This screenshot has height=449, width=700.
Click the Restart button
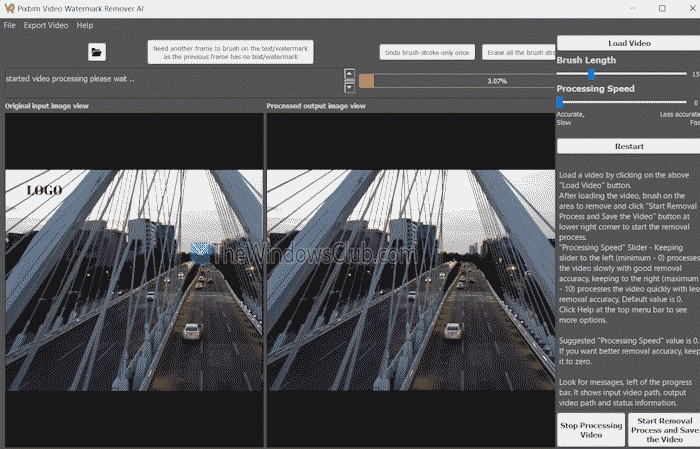[629, 146]
